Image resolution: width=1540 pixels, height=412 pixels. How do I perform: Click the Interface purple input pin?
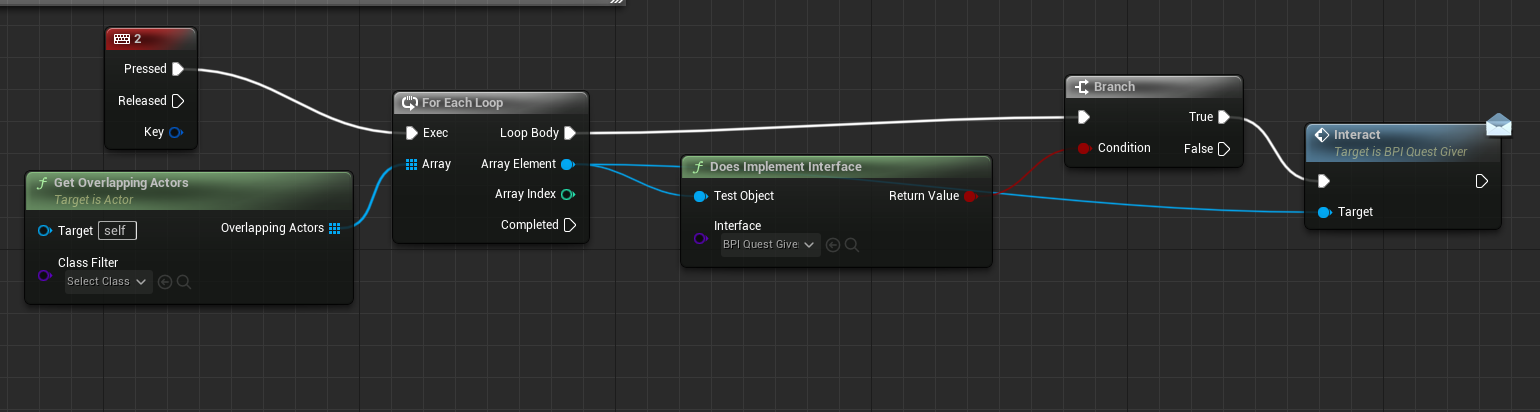coord(700,240)
